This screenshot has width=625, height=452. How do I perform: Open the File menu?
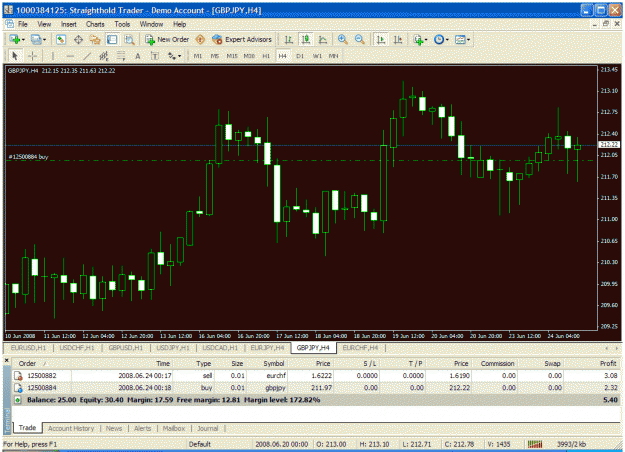(x=23, y=24)
